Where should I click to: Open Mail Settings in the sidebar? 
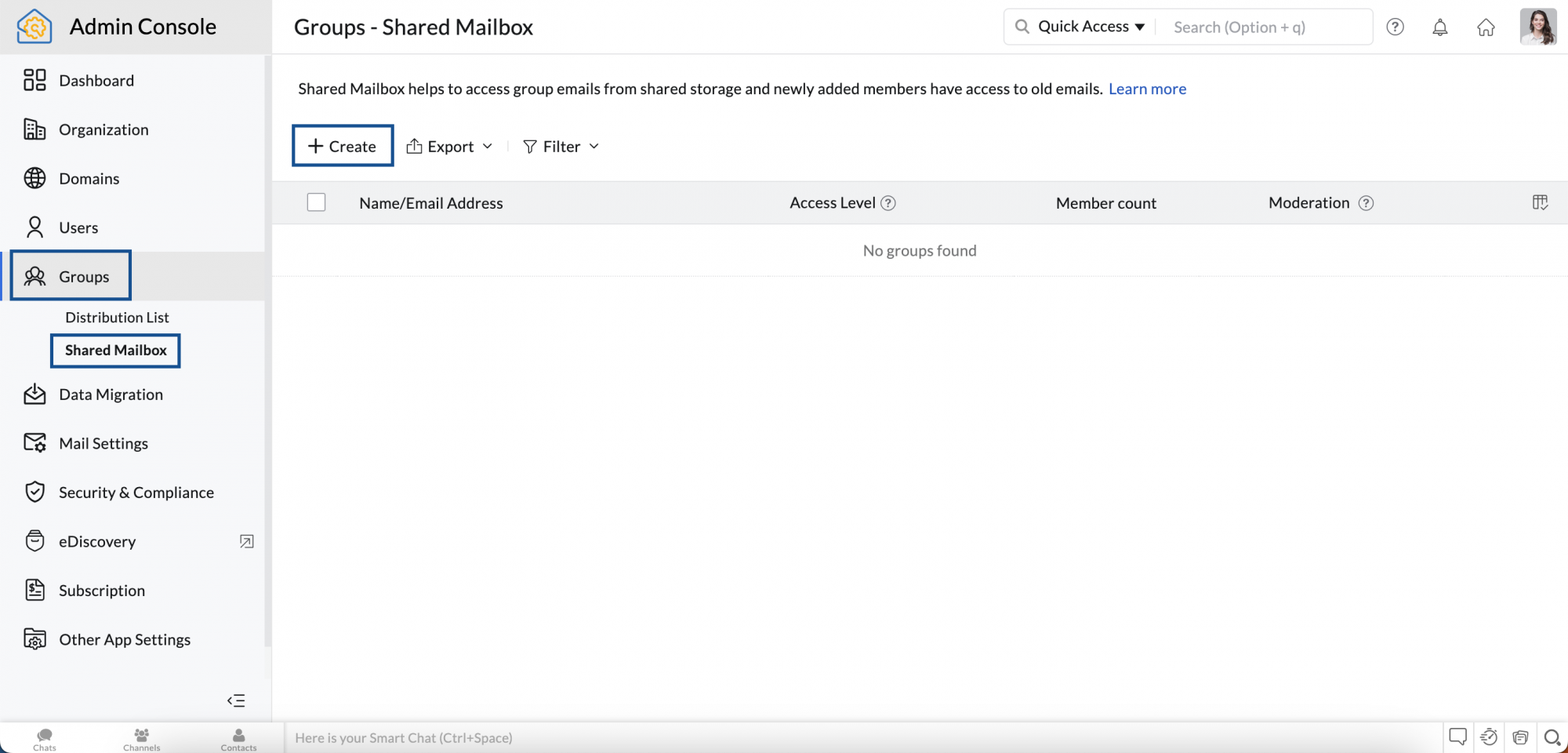pos(103,443)
